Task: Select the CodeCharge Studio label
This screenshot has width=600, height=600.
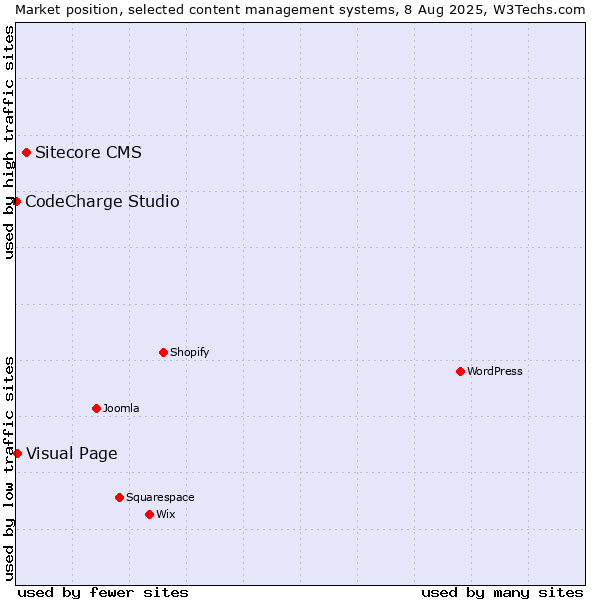Action: pyautogui.click(x=102, y=201)
